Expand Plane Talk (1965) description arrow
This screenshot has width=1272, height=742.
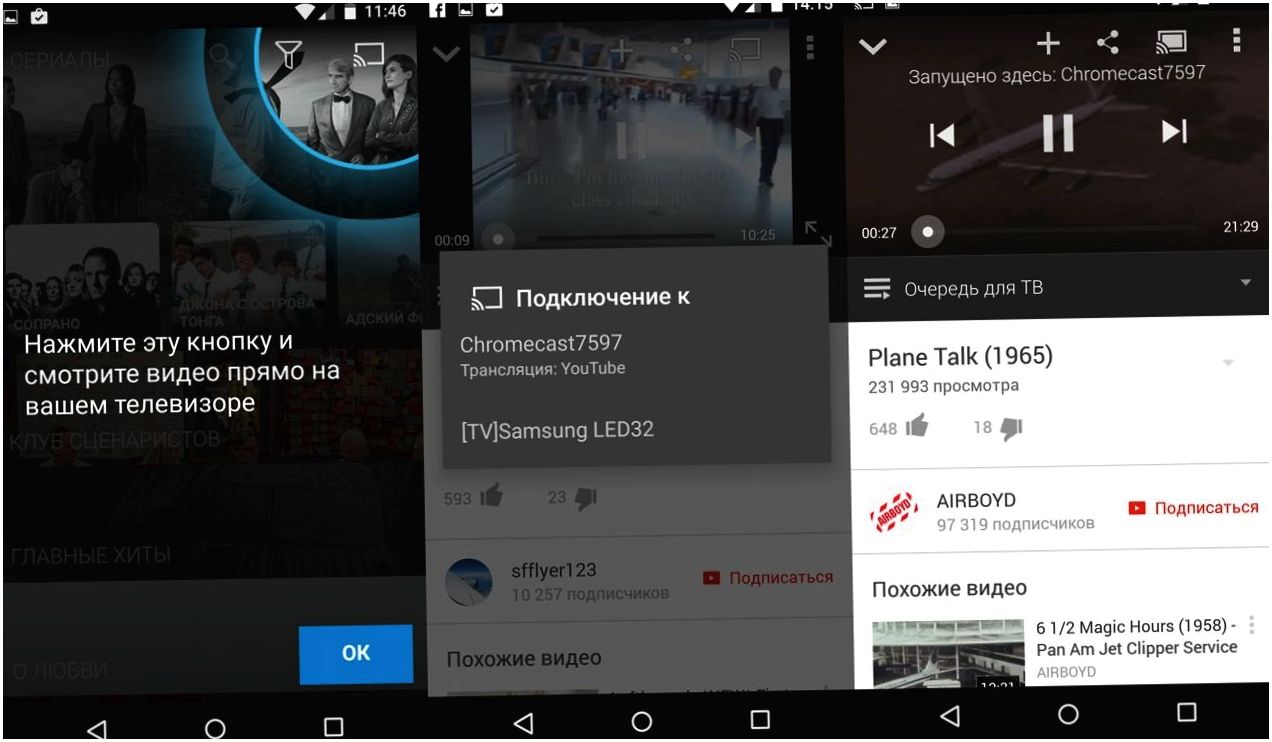click(x=1228, y=363)
